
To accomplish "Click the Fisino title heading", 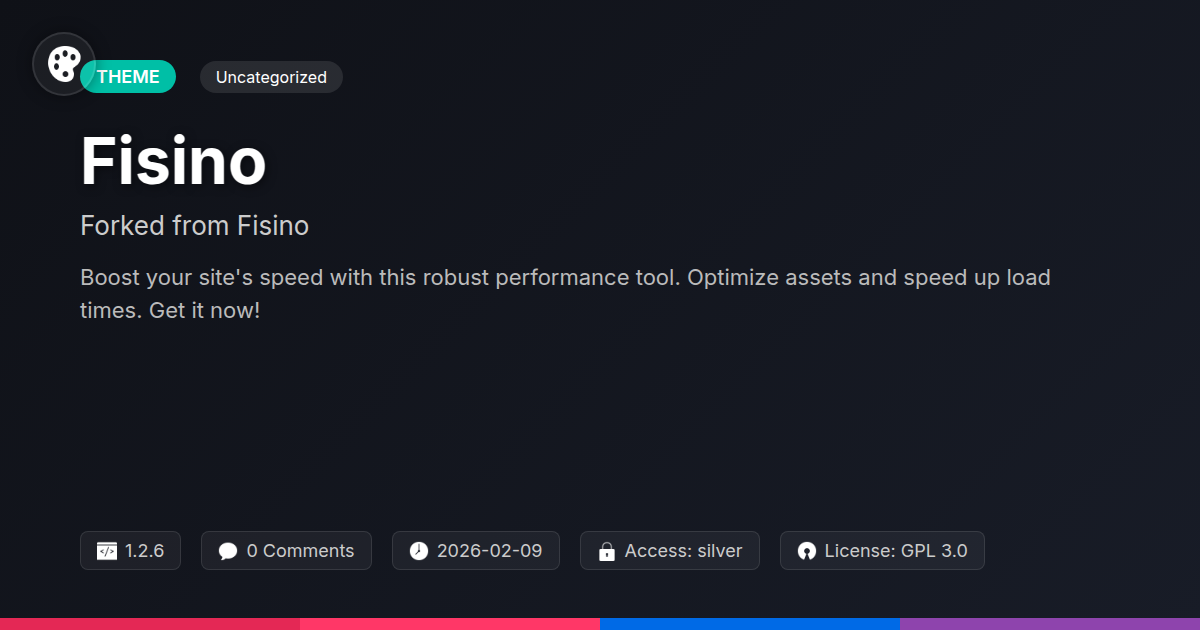I will pos(173,162).
